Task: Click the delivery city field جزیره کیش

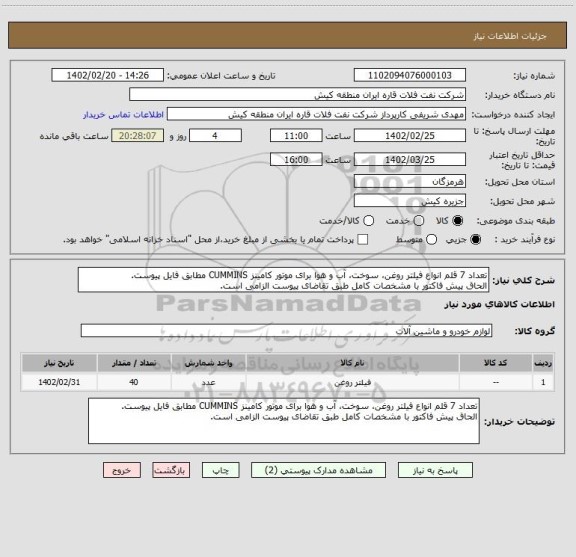Action: click(410, 201)
